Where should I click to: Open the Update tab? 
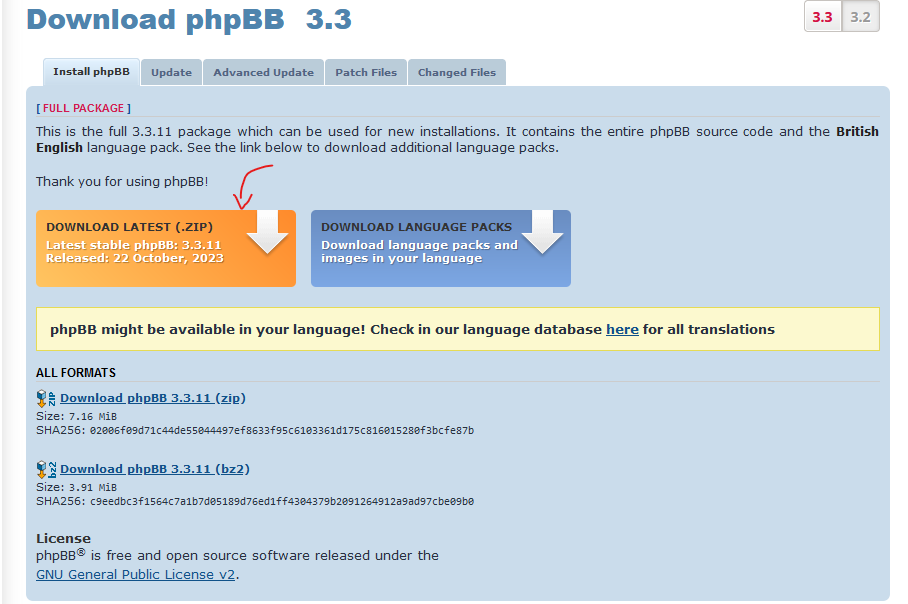[171, 72]
